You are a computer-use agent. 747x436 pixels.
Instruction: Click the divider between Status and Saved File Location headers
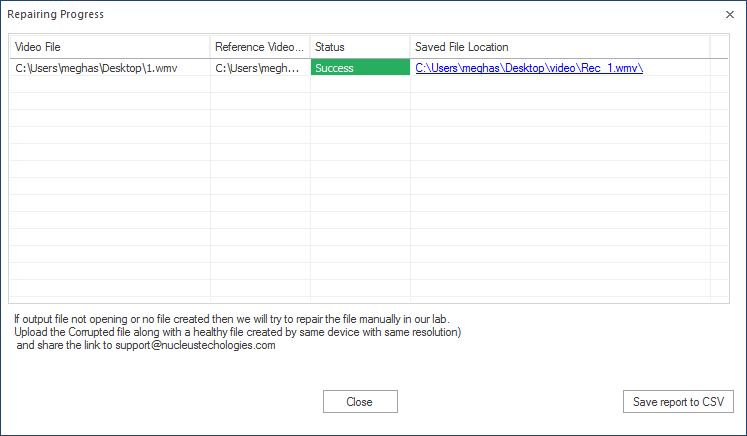410,47
